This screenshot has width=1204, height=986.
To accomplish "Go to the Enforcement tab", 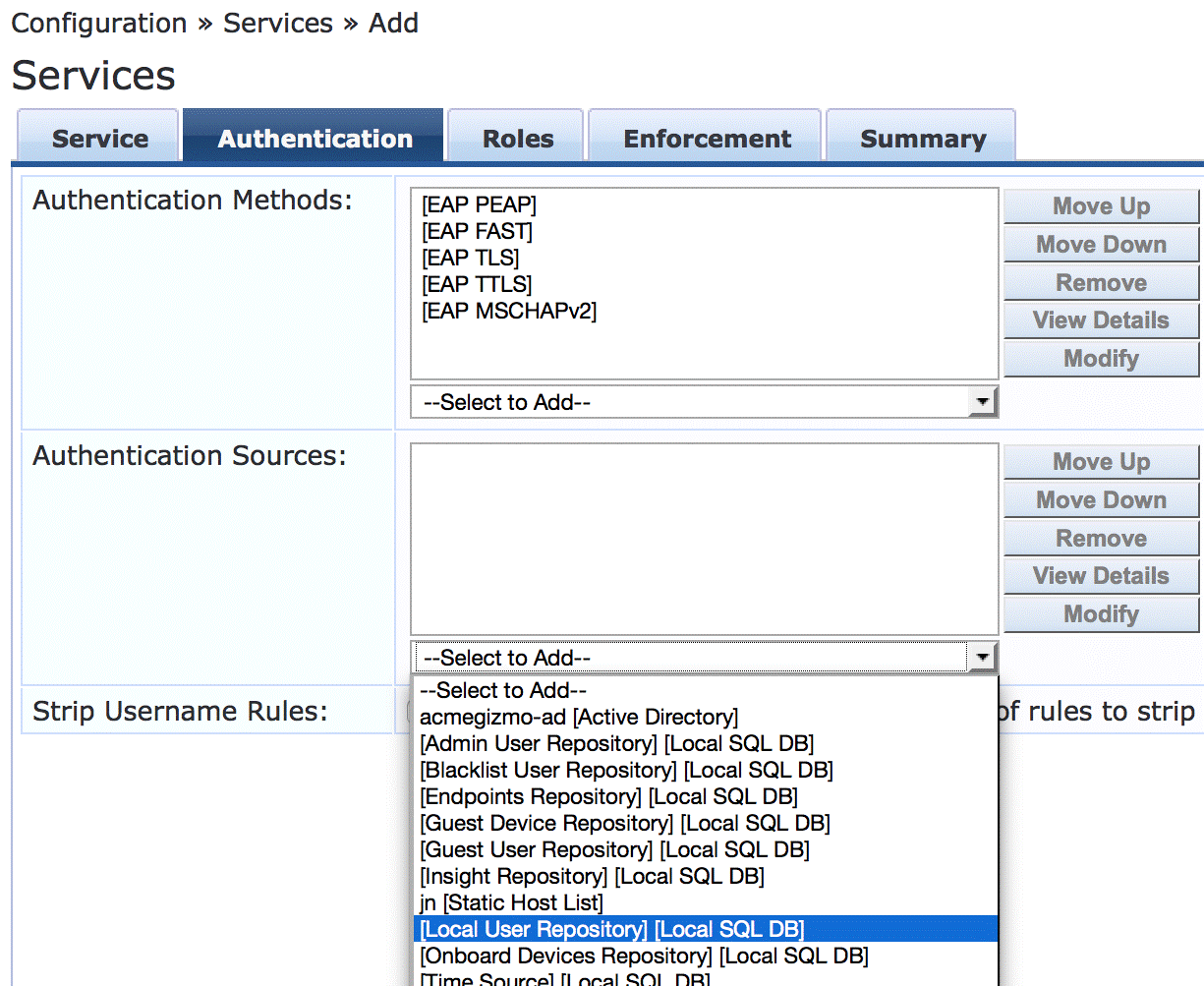I will click(706, 139).
